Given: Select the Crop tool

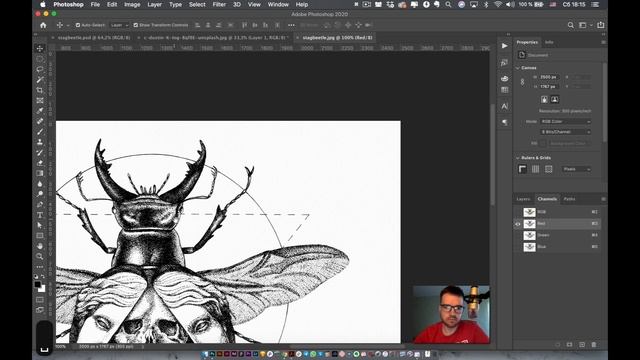Looking at the screenshot, I should click(x=40, y=90).
